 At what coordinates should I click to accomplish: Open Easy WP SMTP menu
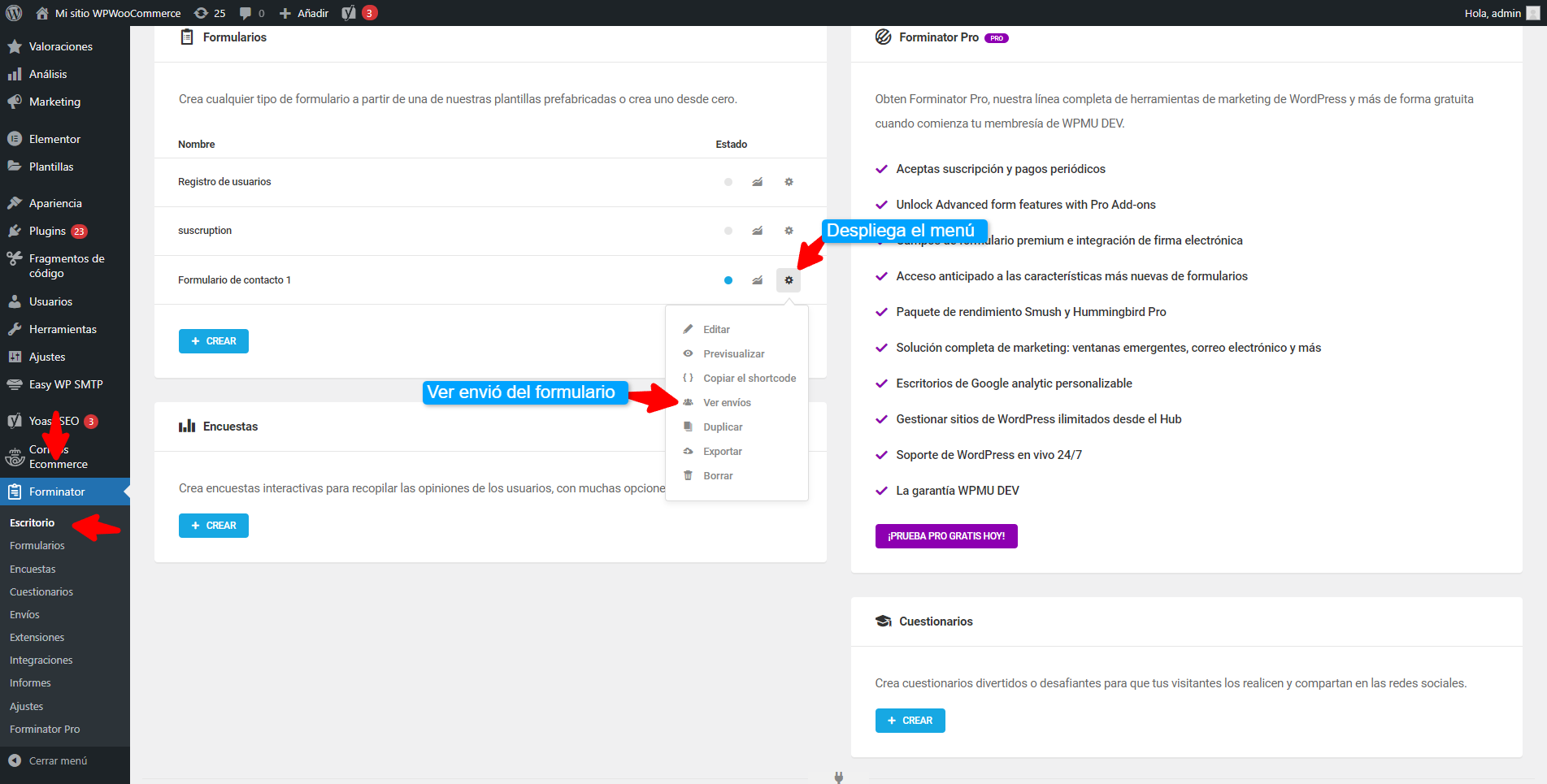pyautogui.click(x=65, y=384)
